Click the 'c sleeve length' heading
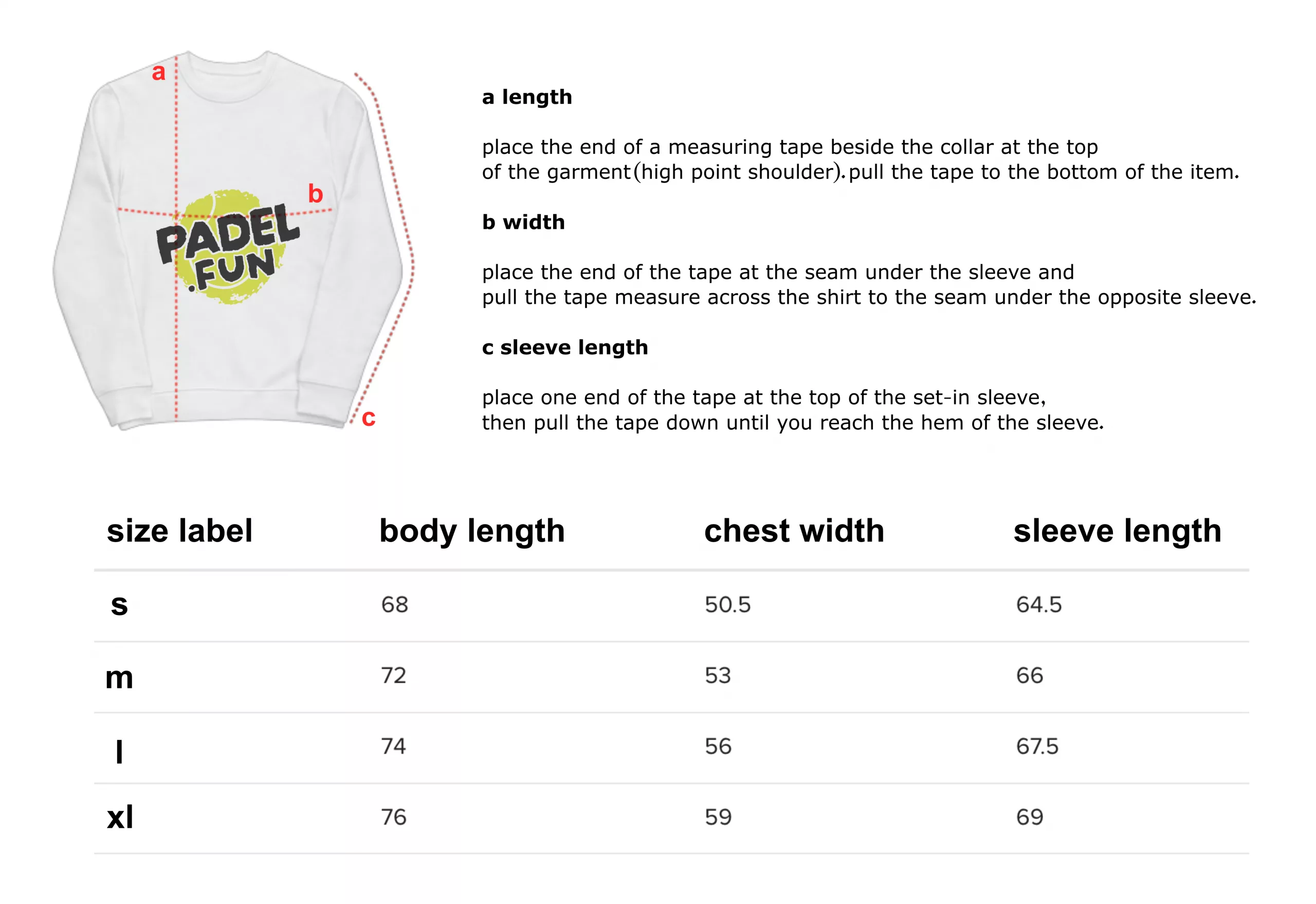 (564, 347)
